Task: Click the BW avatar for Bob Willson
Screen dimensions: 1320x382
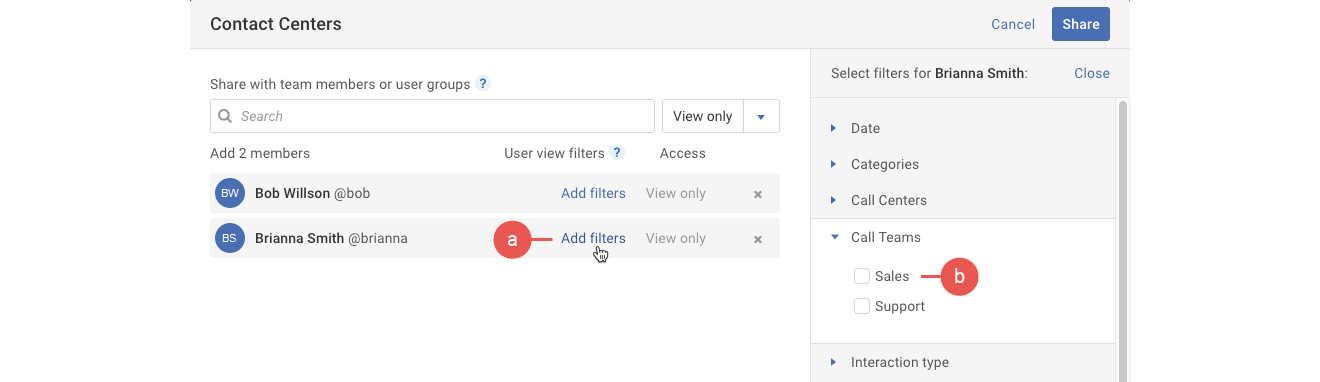Action: pos(230,193)
